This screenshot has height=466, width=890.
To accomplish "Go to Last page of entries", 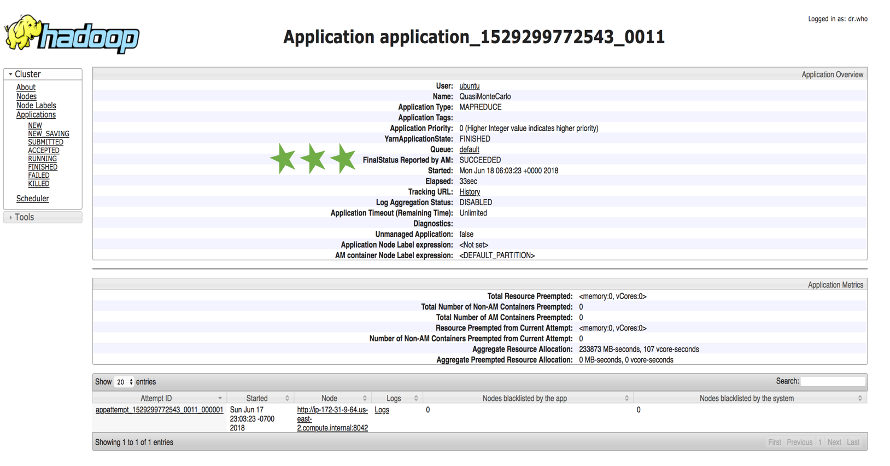I will point(853,442).
